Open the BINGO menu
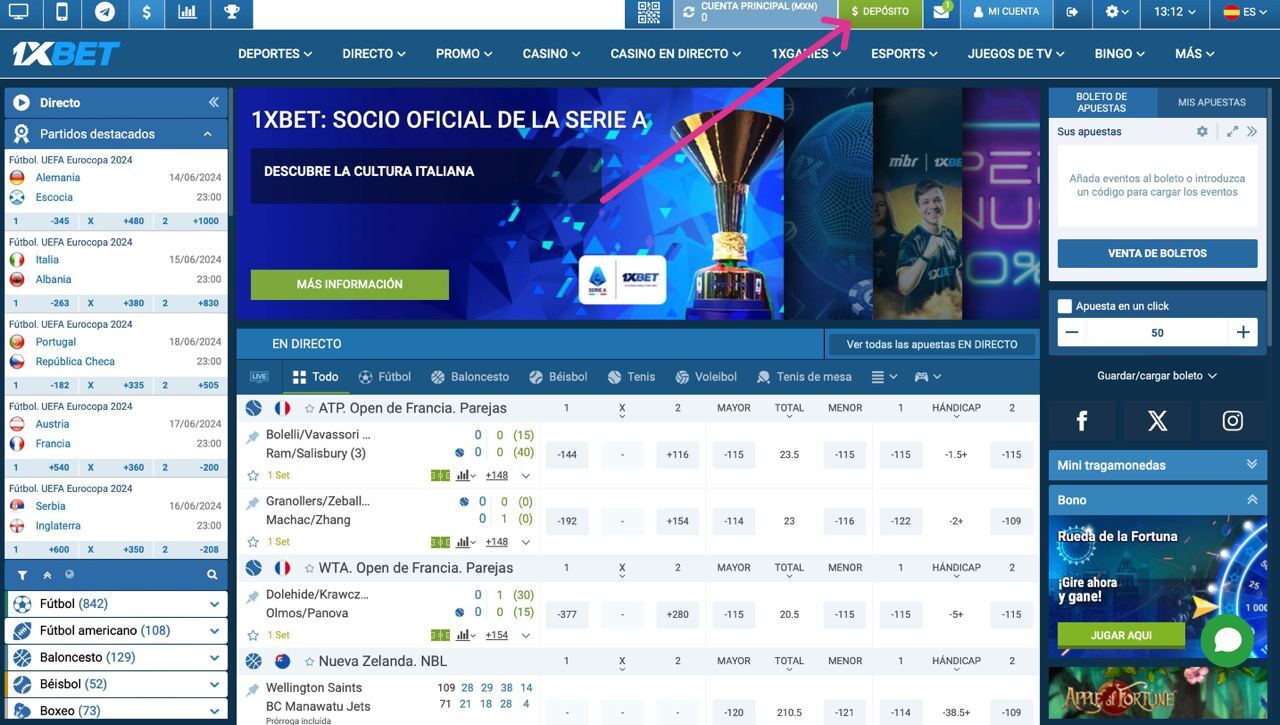Image resolution: width=1280 pixels, height=725 pixels. click(x=1120, y=54)
